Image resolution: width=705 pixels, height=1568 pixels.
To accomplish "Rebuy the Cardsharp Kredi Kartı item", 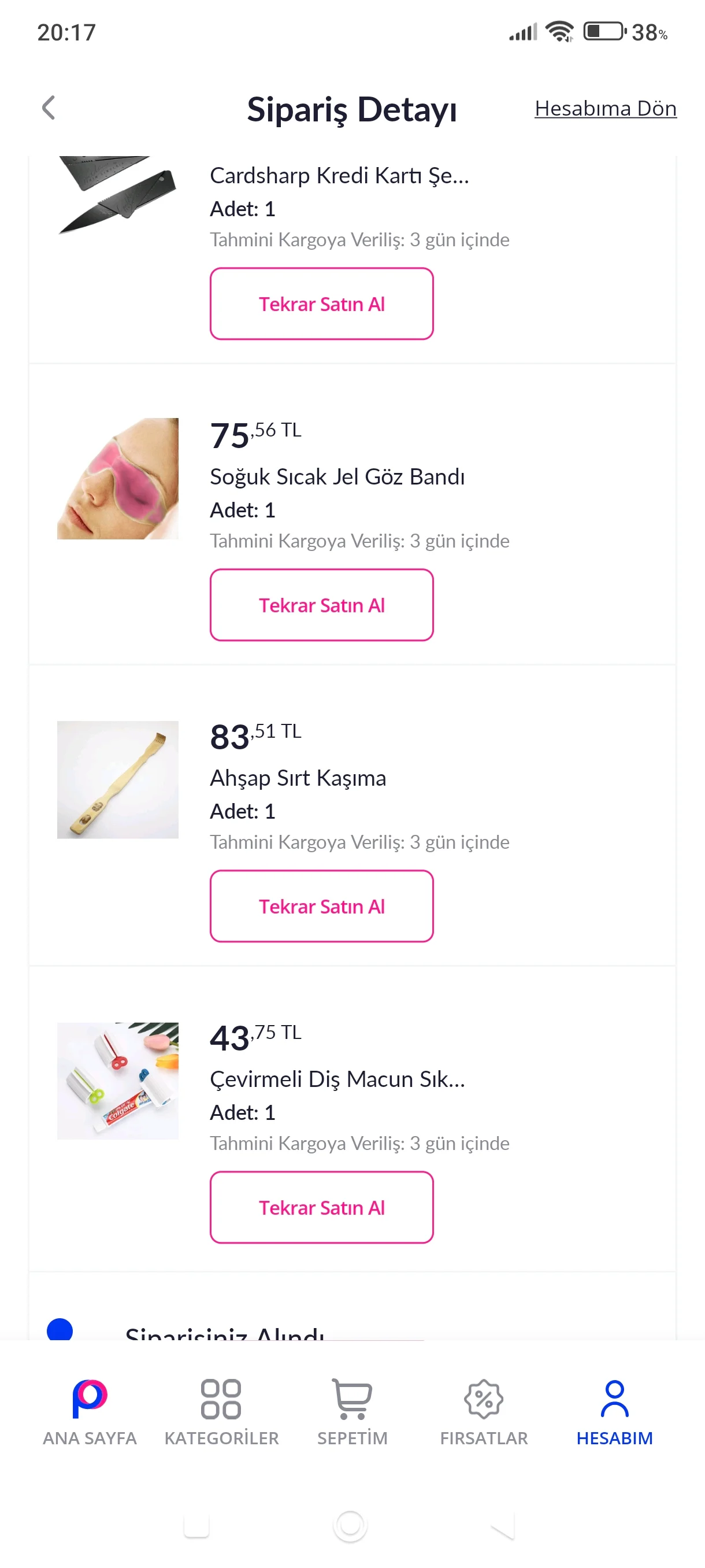I will pyautogui.click(x=322, y=304).
